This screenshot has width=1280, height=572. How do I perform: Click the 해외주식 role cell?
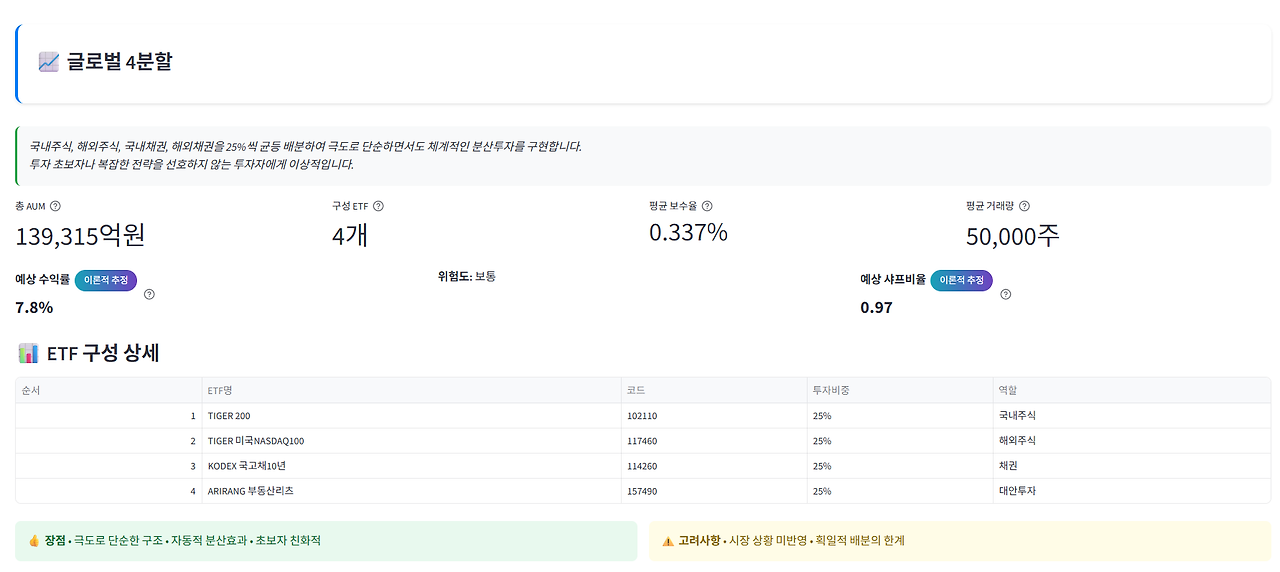coord(1132,440)
